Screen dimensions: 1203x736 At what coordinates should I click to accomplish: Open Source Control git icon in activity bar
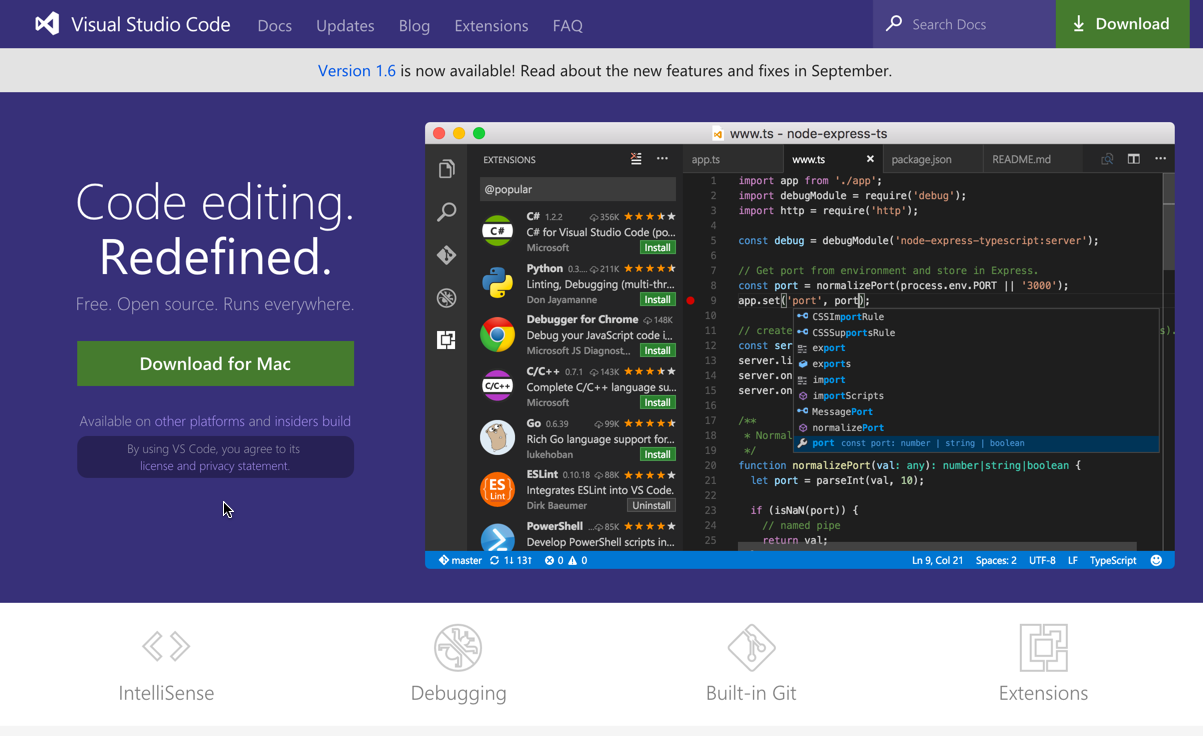(446, 255)
